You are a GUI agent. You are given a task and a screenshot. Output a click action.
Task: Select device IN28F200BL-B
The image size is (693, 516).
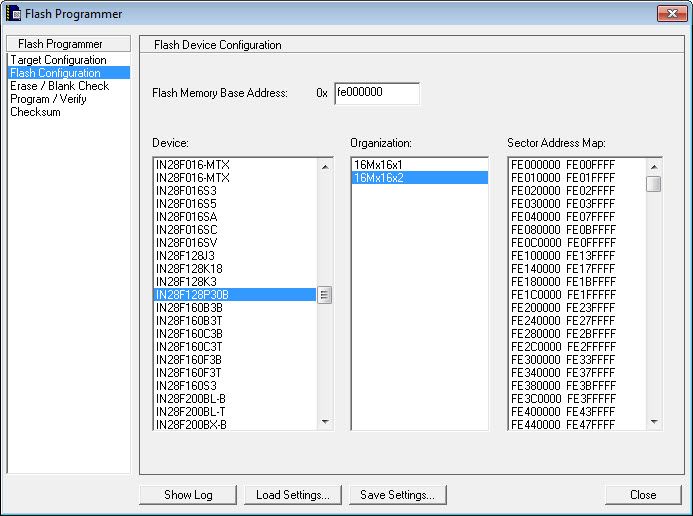point(235,398)
